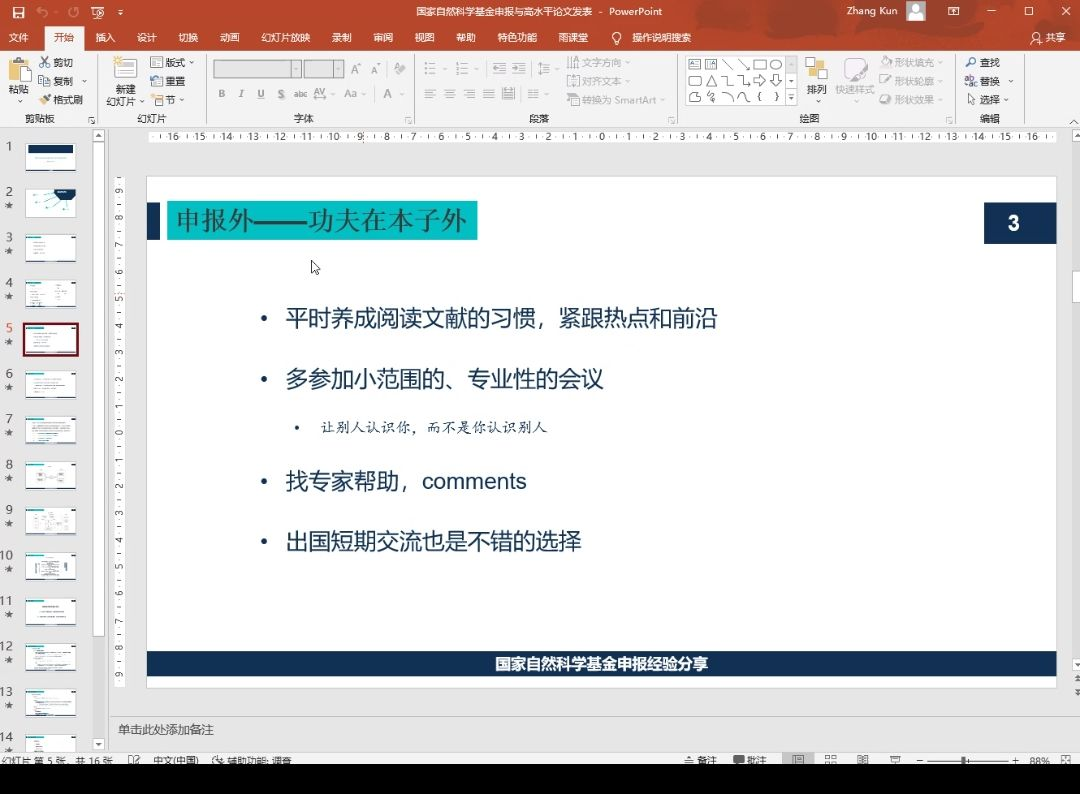The width and height of the screenshot is (1080, 794).
Task: Toggle the Comments (批注) pane in status bar
Action: (749, 761)
